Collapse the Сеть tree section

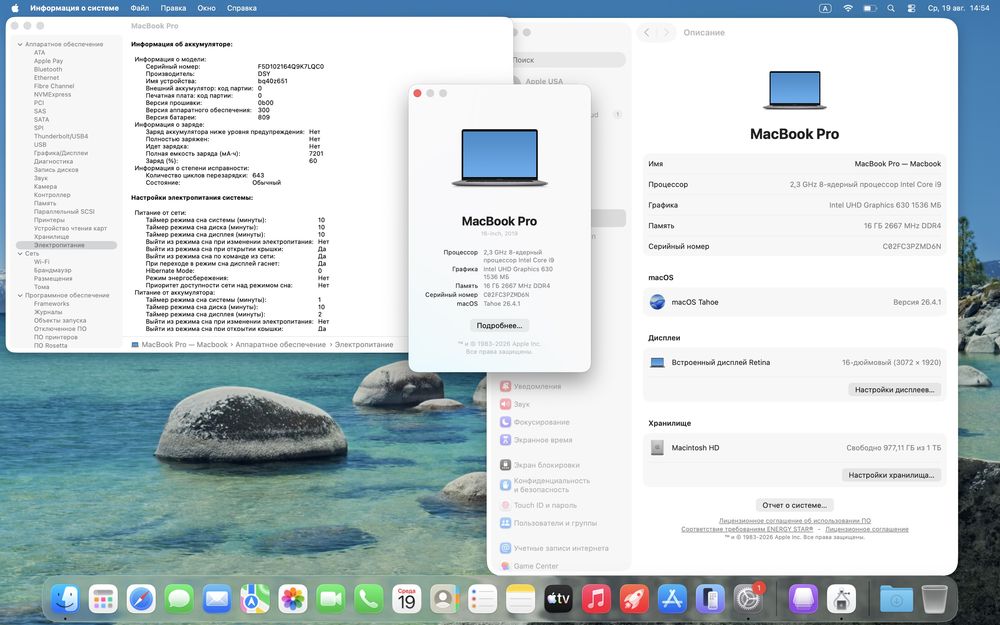click(20, 253)
